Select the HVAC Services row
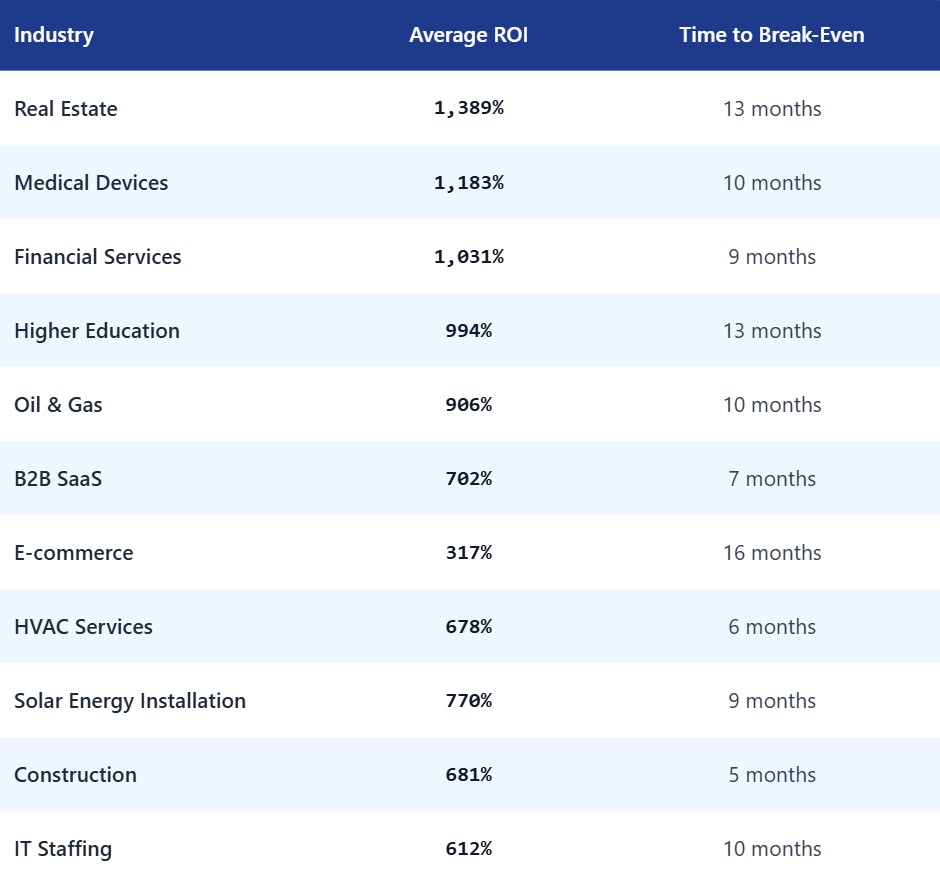Image resolution: width=940 pixels, height=881 pixels. point(83,627)
